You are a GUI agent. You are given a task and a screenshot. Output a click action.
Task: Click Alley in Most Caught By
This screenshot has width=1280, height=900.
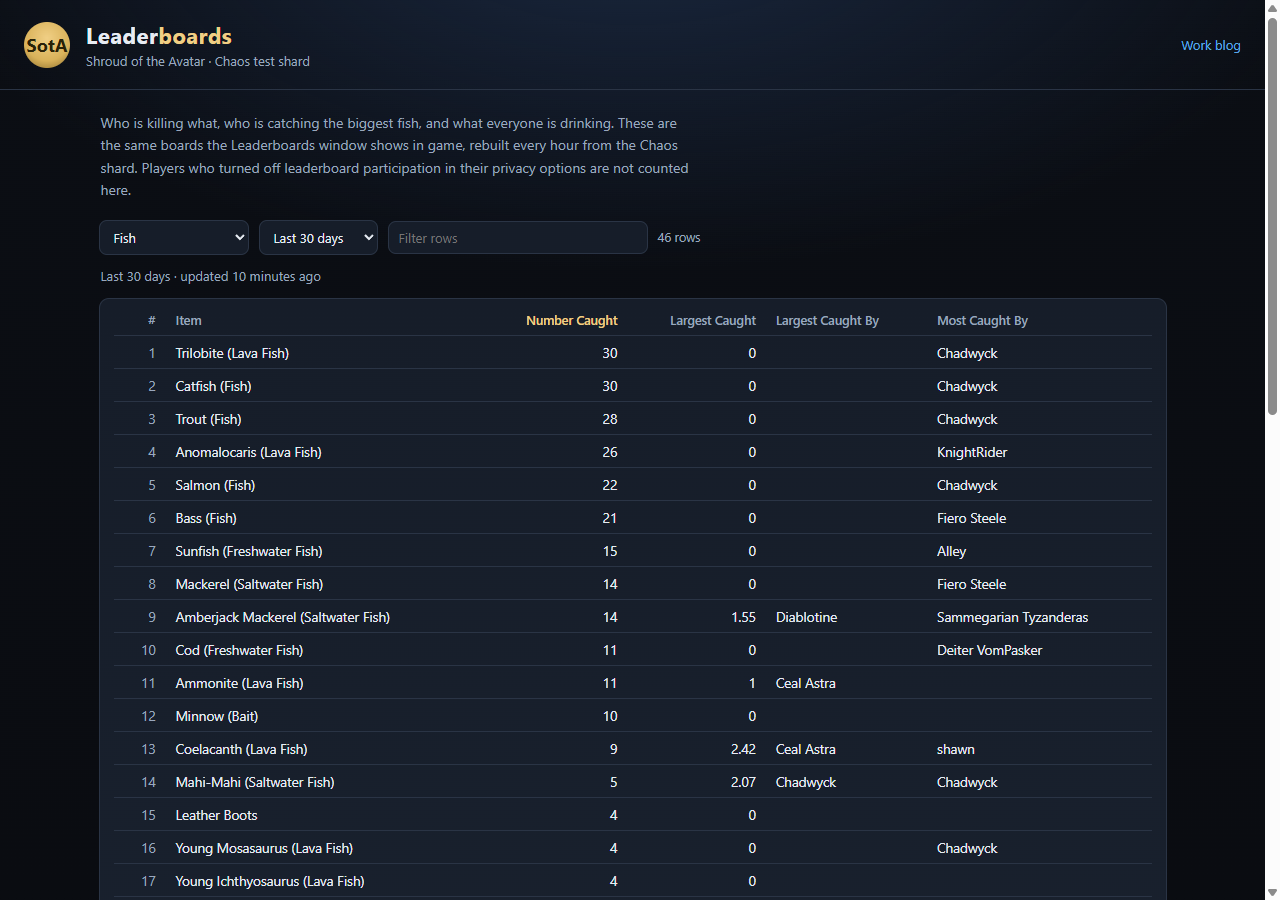coord(952,551)
